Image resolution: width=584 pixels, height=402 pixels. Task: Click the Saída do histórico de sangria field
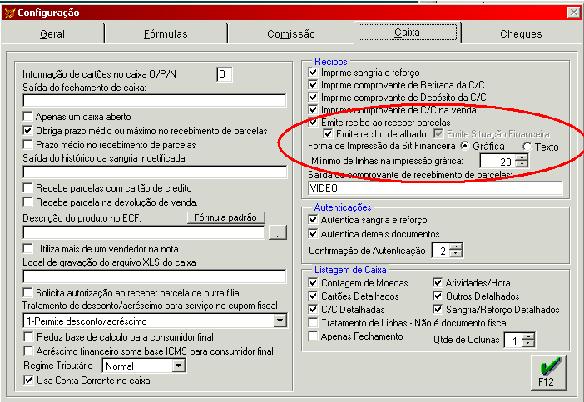pos(155,172)
